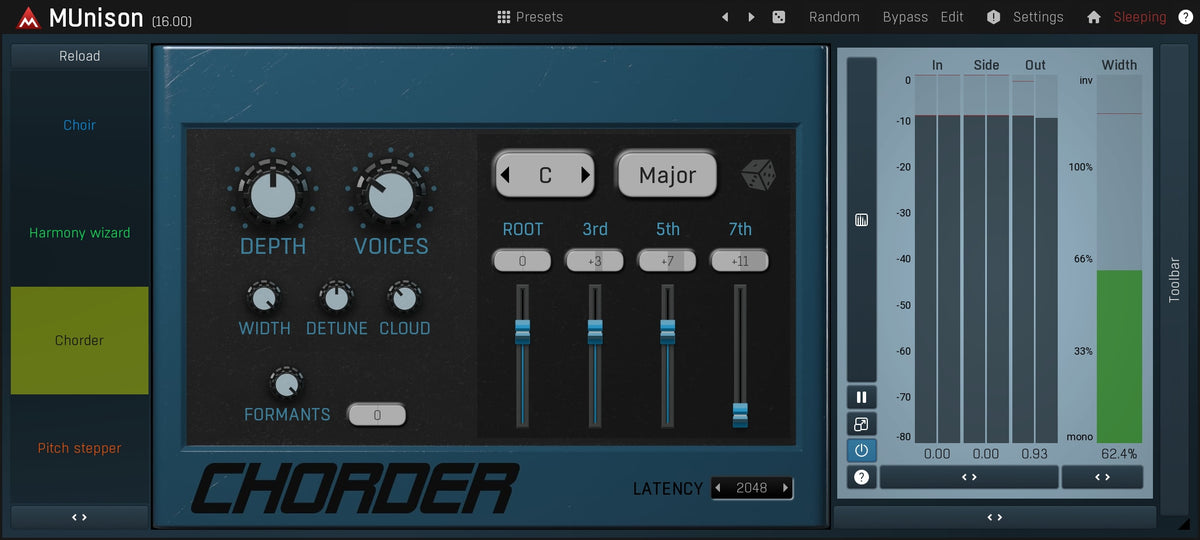The height and width of the screenshot is (540, 1200).
Task: Click the FORMANTS knob
Action: tap(287, 383)
